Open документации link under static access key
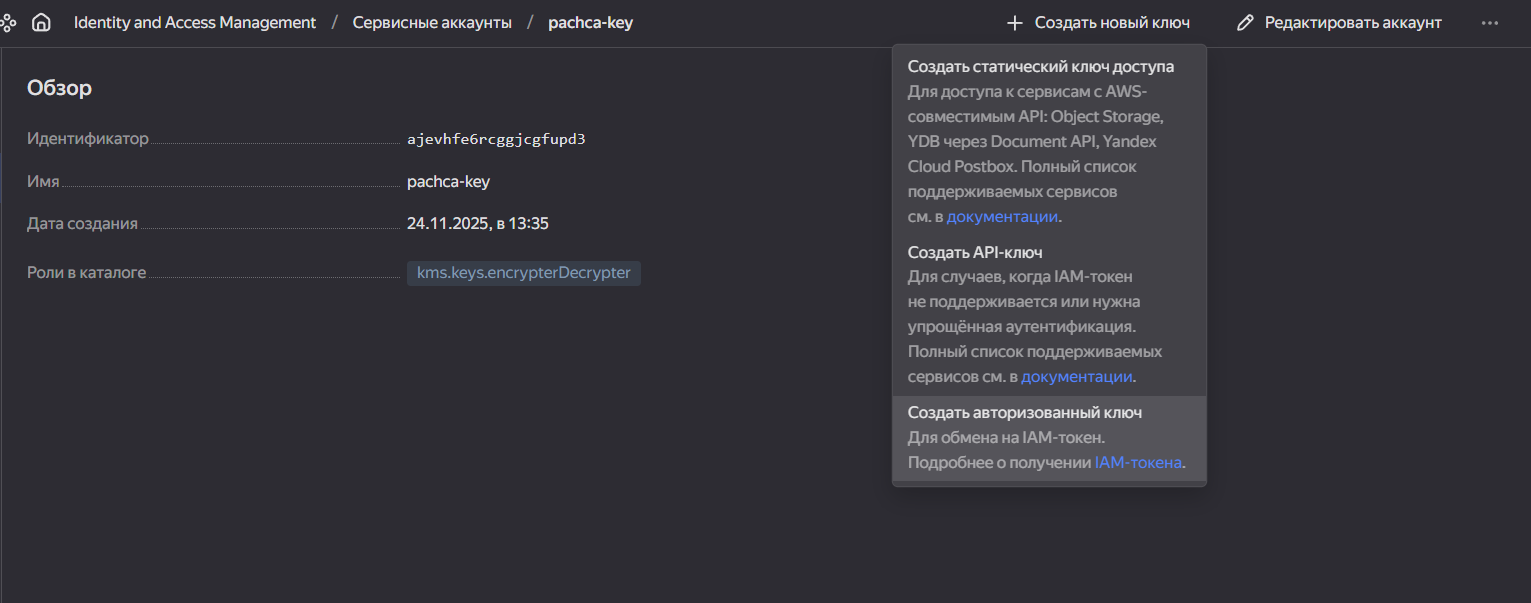Viewport: 1531px width, 603px height. point(1002,216)
